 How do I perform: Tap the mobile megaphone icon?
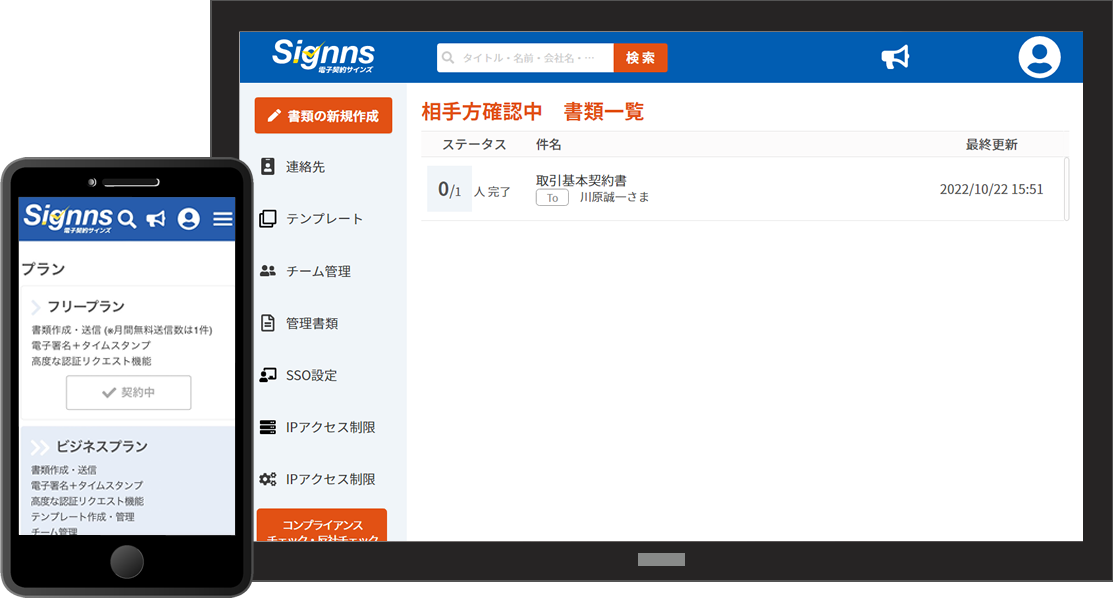(x=156, y=219)
